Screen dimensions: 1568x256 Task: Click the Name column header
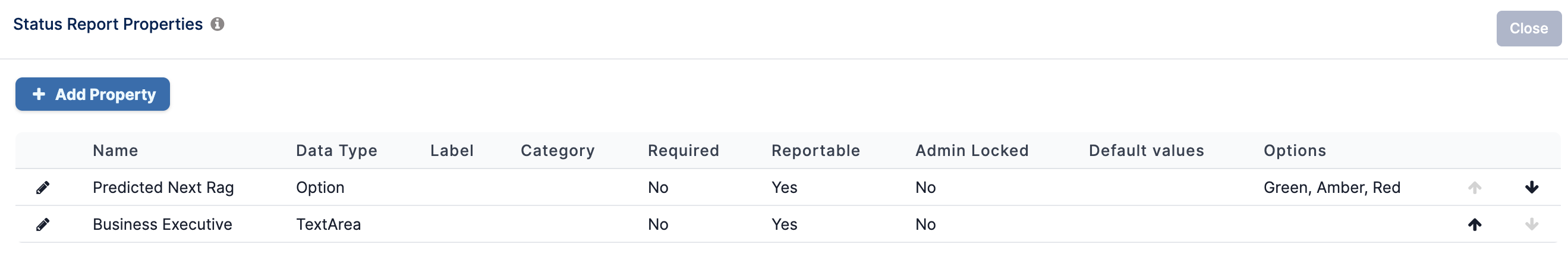click(x=116, y=151)
